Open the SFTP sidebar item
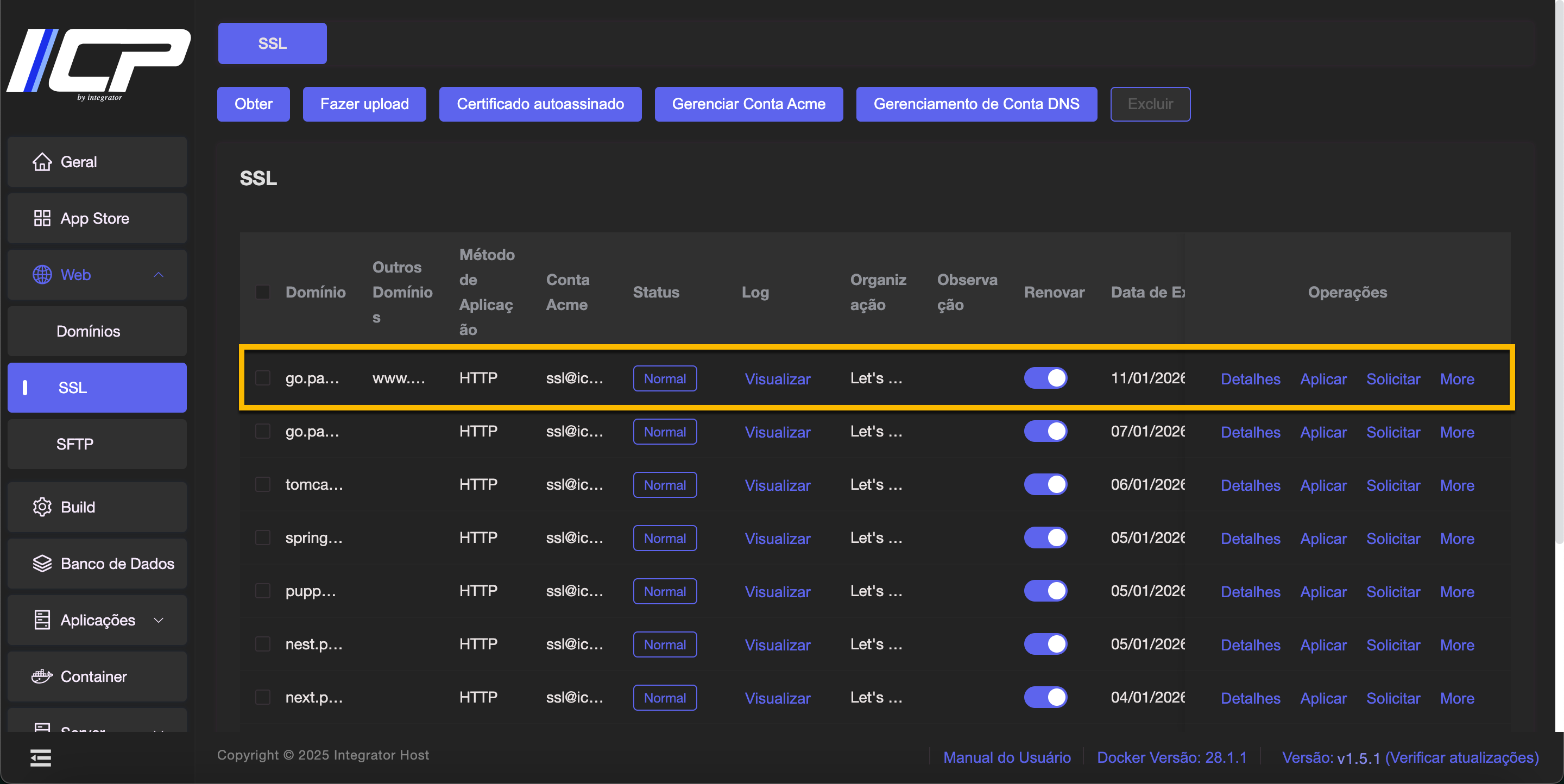Screen dimensions: 1564x784 75,444
